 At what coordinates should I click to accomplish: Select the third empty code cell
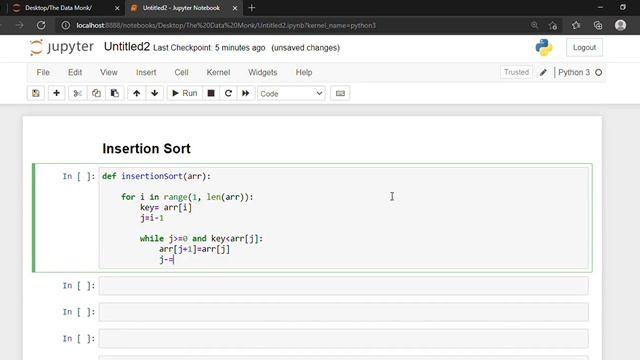pyautogui.click(x=343, y=338)
